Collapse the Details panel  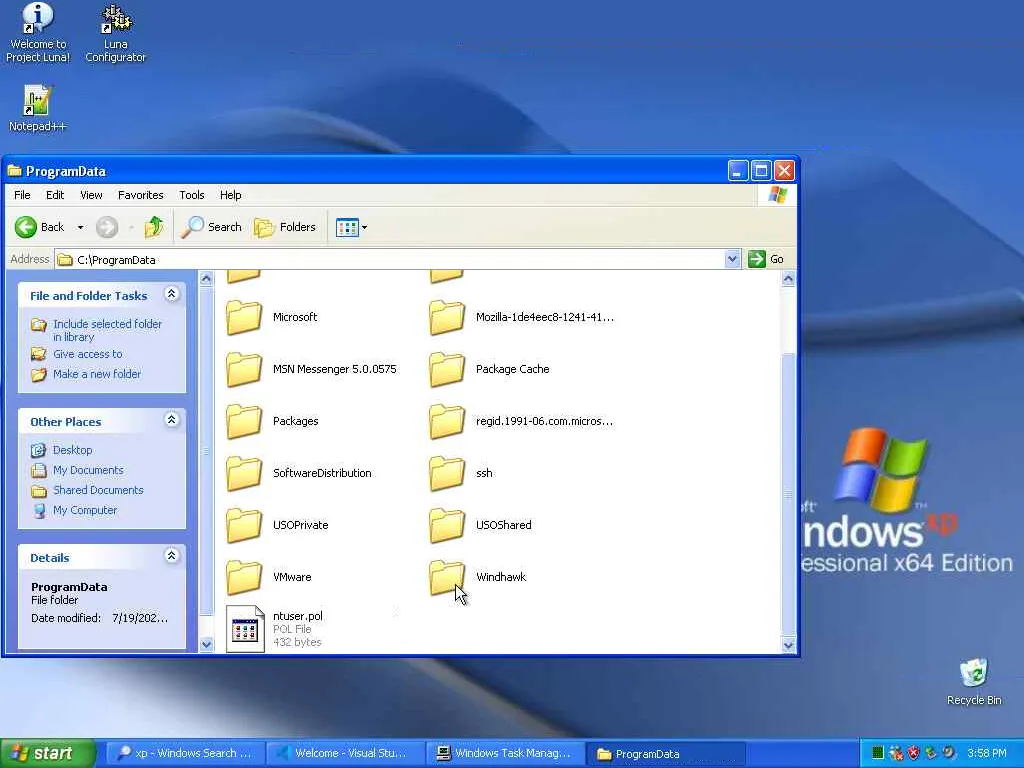[x=171, y=556]
